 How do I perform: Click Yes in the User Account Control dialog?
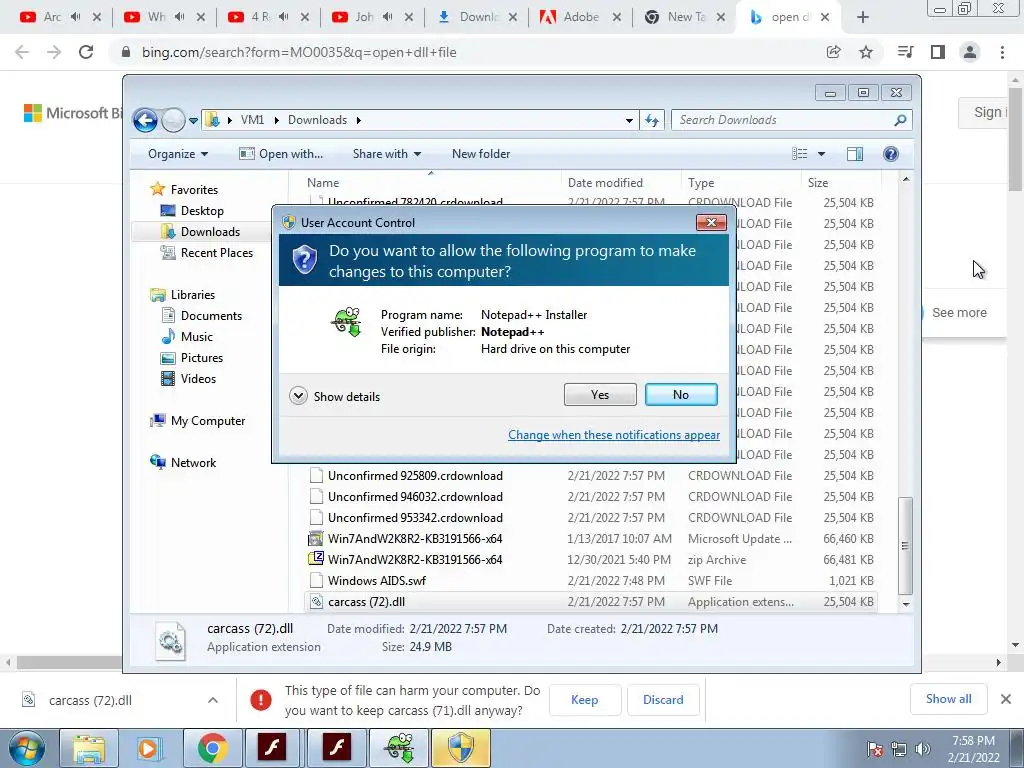click(600, 394)
